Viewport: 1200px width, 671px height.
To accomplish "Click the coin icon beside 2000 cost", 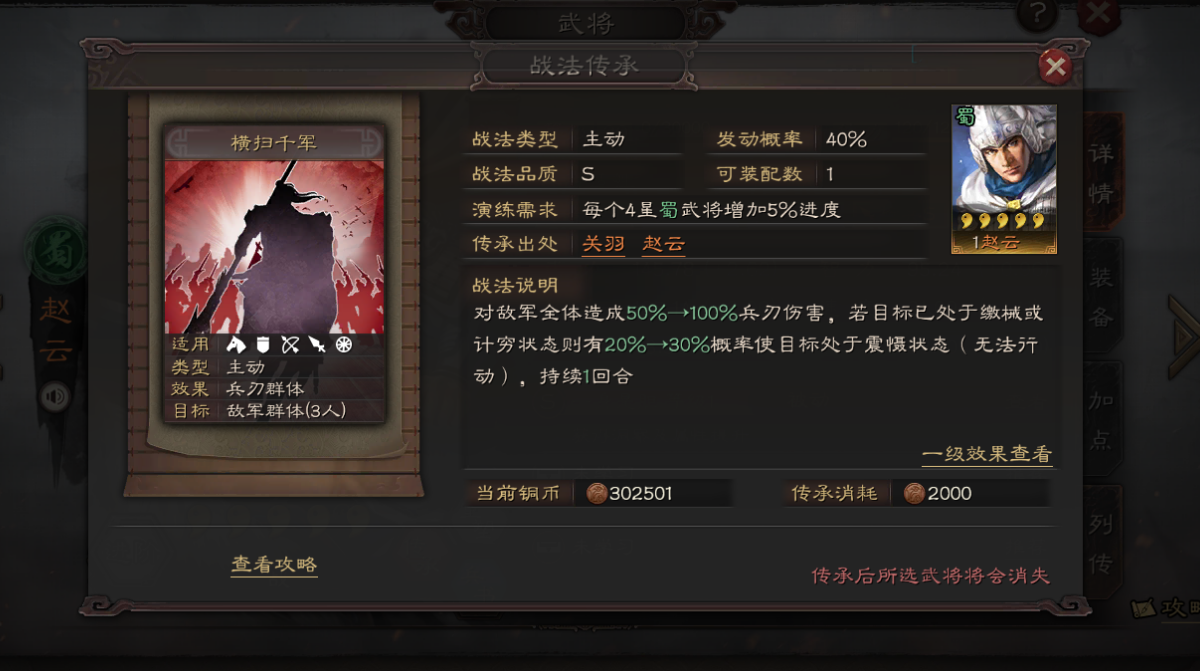I will point(914,493).
